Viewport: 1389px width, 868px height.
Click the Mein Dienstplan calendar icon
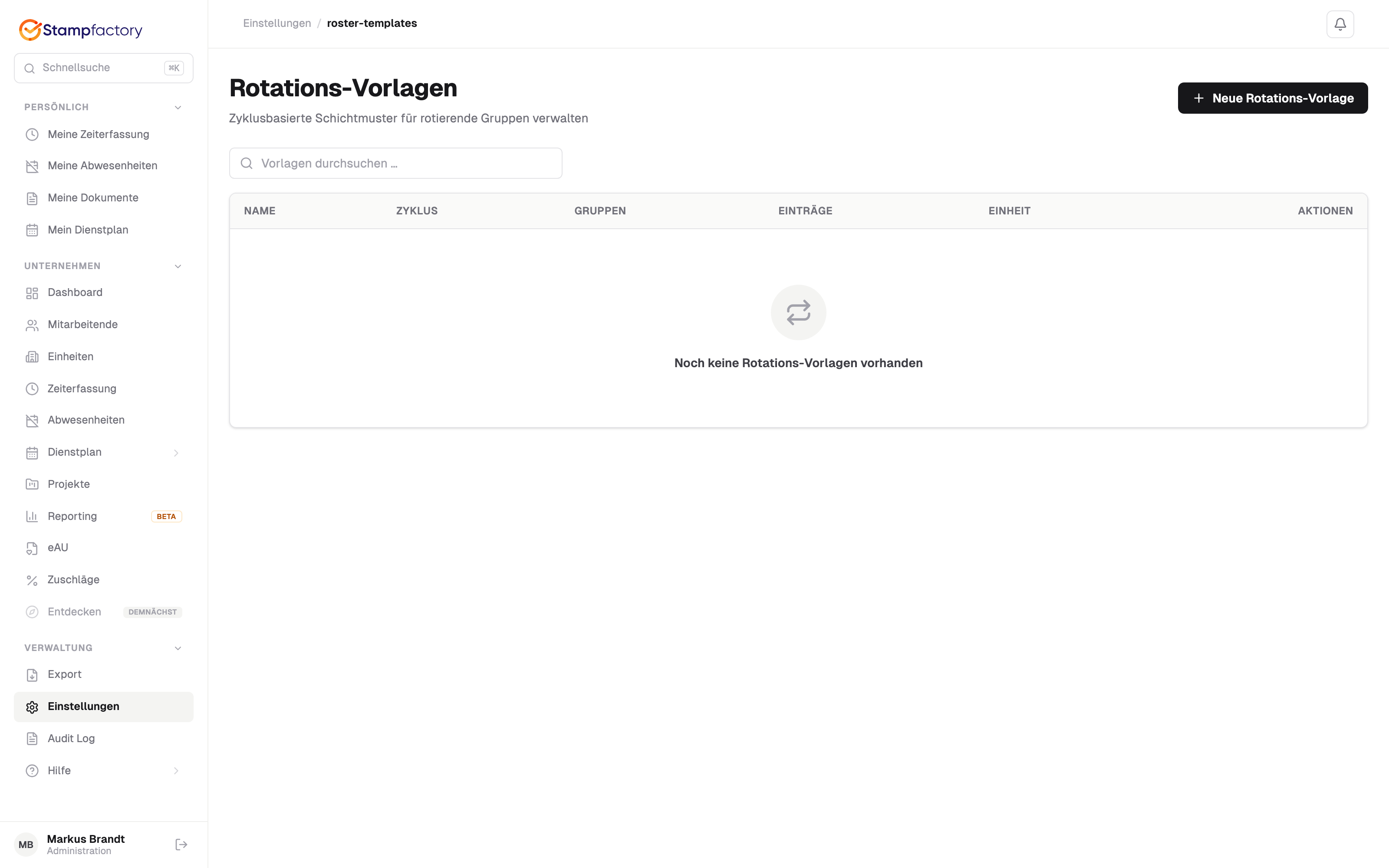tap(32, 230)
